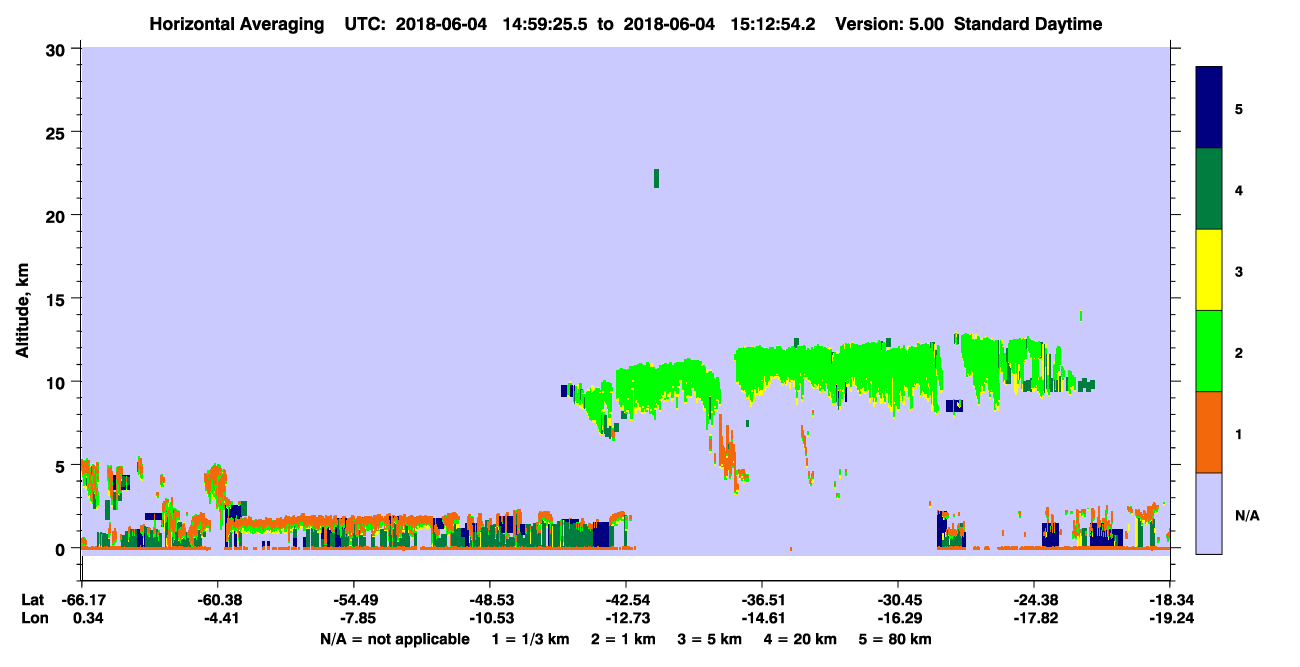Click 'N/A = not applicable' legend text
This screenshot has height=667, width=1300.
(394, 639)
